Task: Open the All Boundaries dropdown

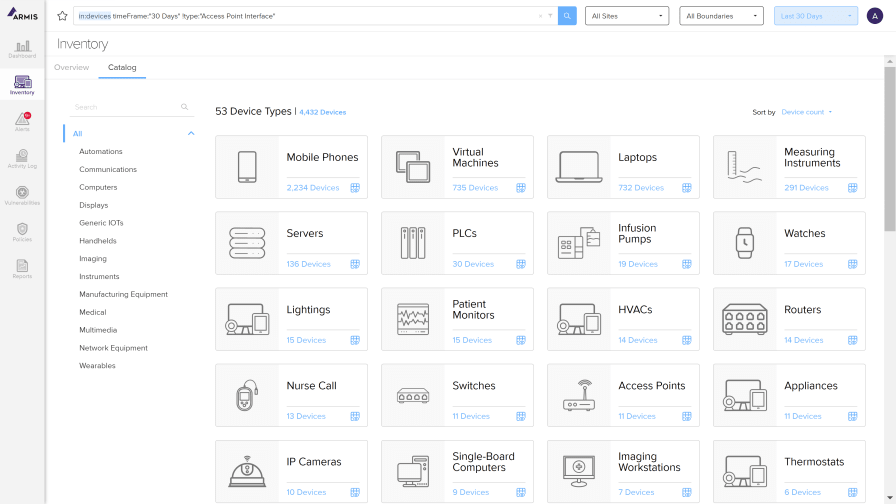Action: 721,16
